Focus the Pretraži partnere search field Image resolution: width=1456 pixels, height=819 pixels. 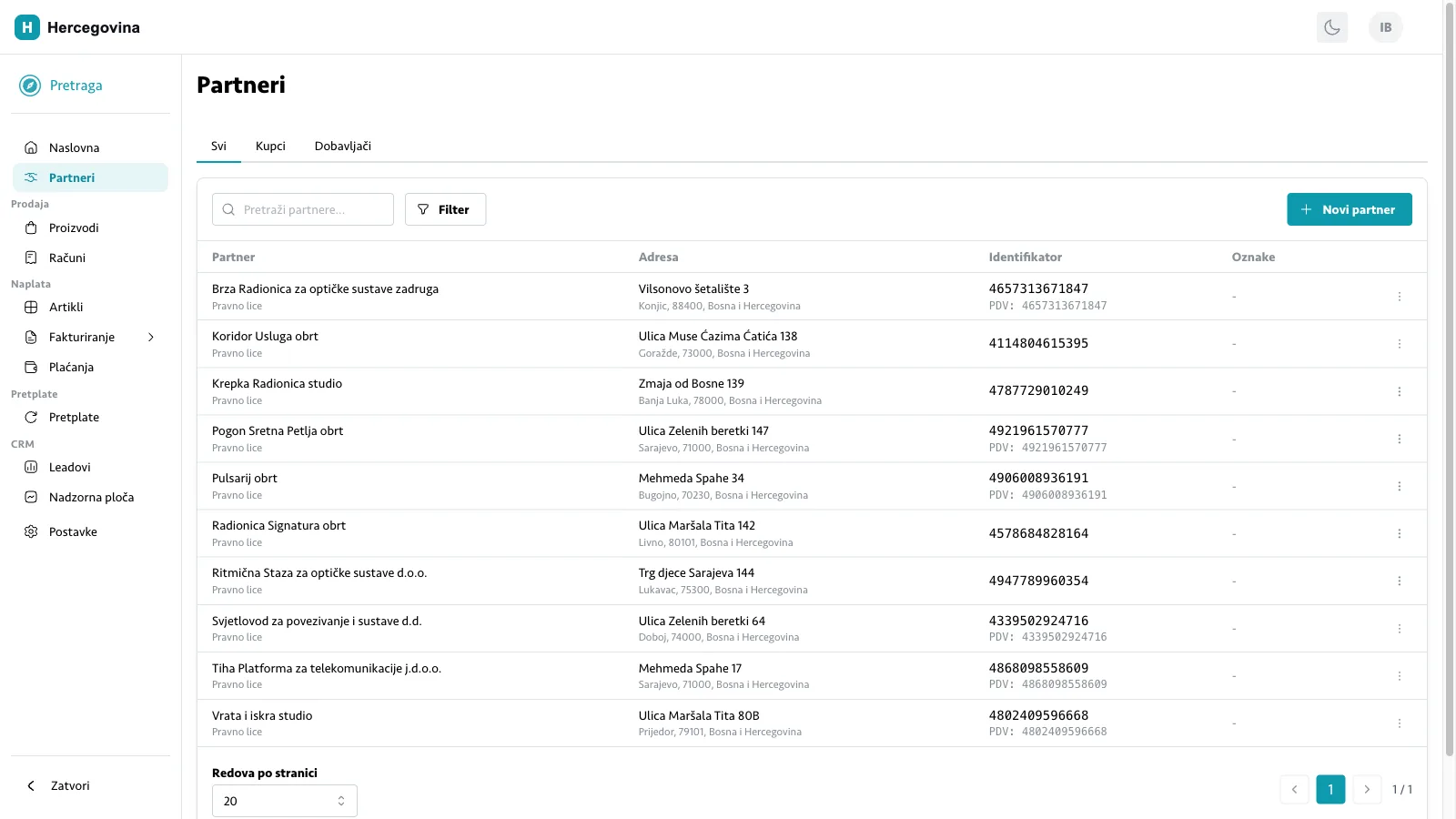tap(303, 209)
